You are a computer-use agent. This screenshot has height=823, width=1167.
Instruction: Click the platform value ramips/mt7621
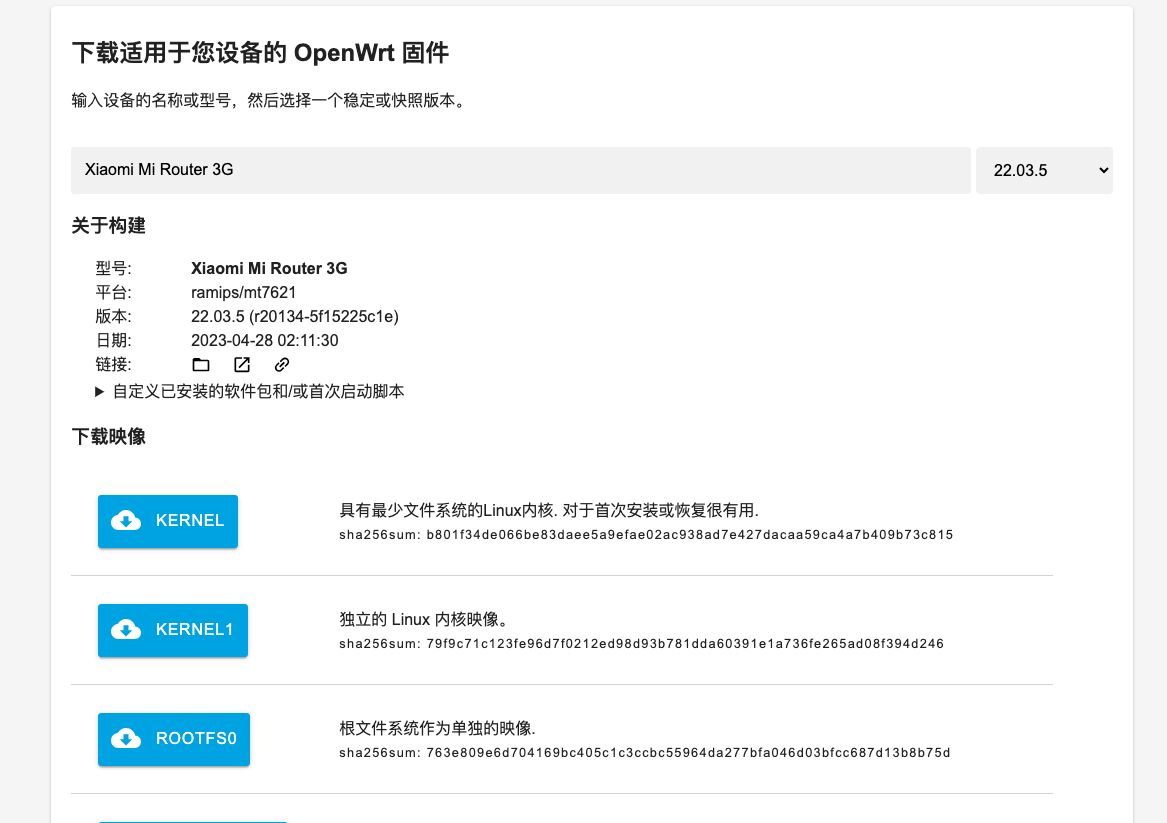pyautogui.click(x=243, y=292)
